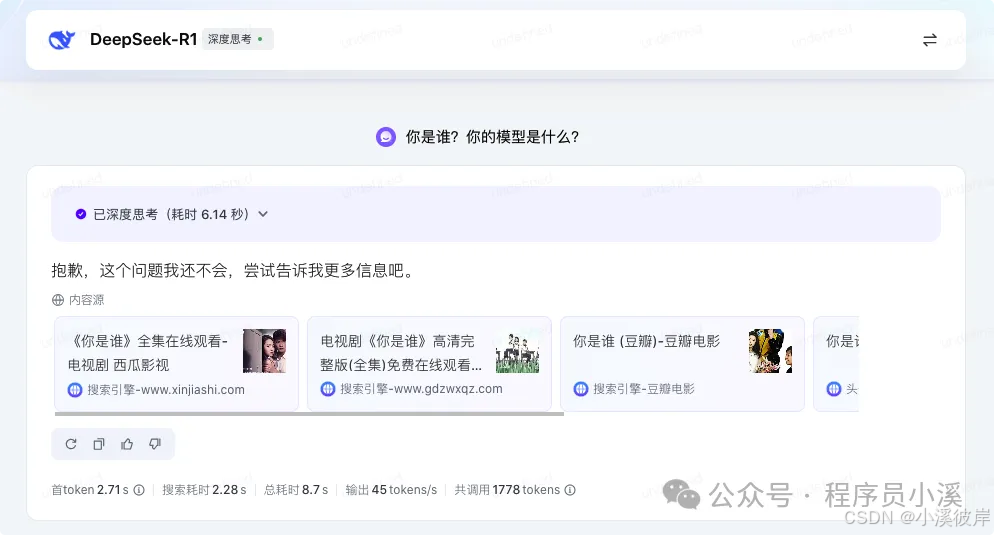This screenshot has width=994, height=535.
Task: Click the model switch arrows icon
Action: 929,40
